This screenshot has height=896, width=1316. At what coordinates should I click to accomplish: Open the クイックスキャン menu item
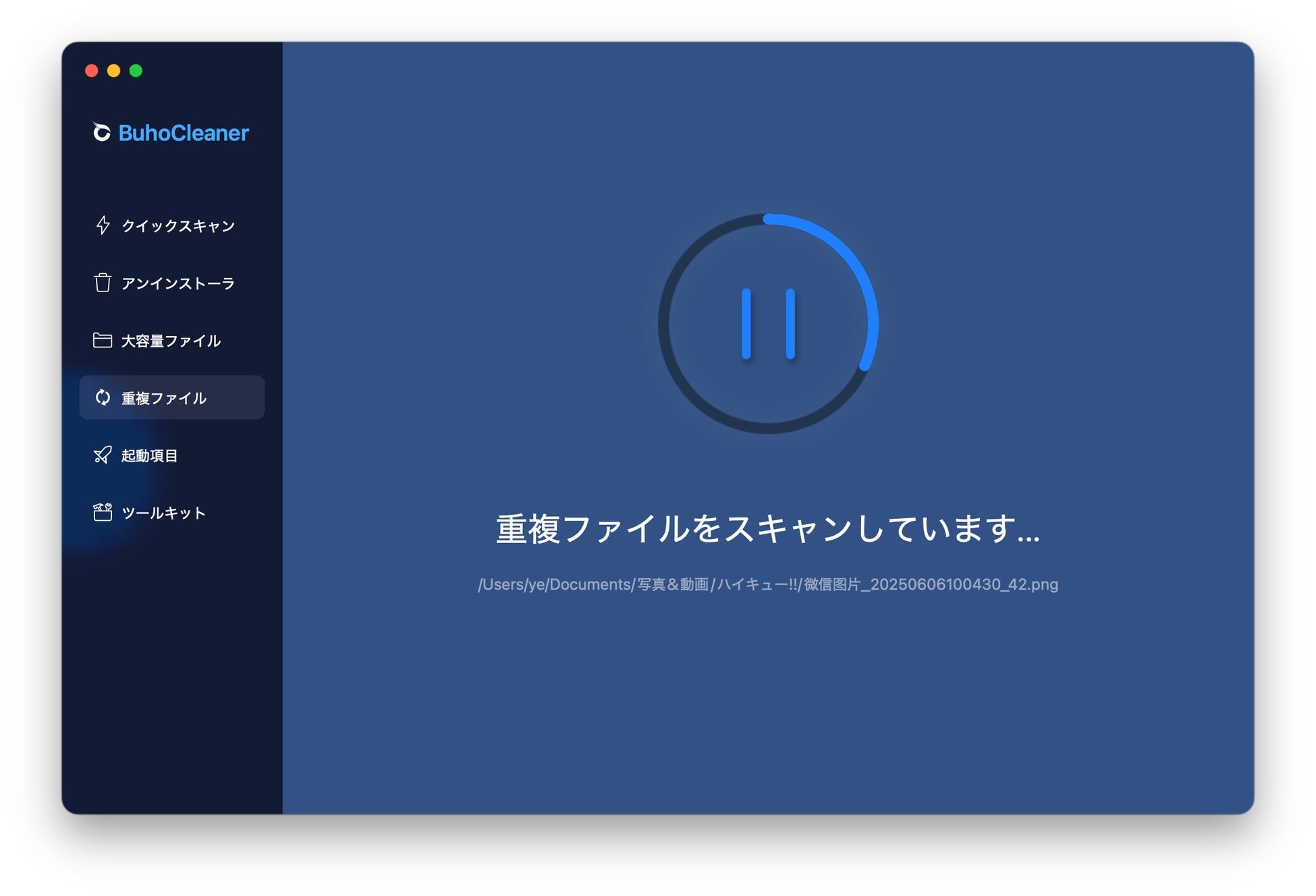178,226
